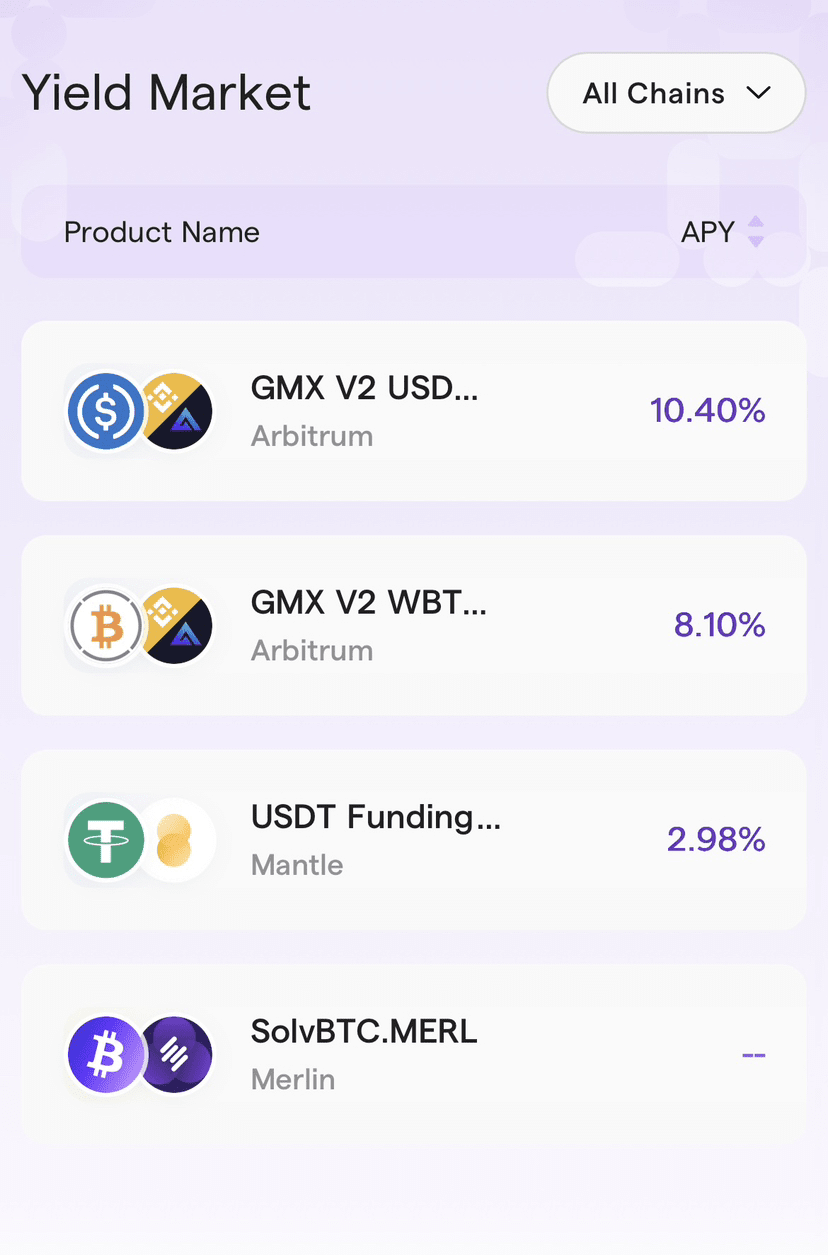Click the WBTC bitcoin coin icon
This screenshot has width=828, height=1255.
click(106, 626)
